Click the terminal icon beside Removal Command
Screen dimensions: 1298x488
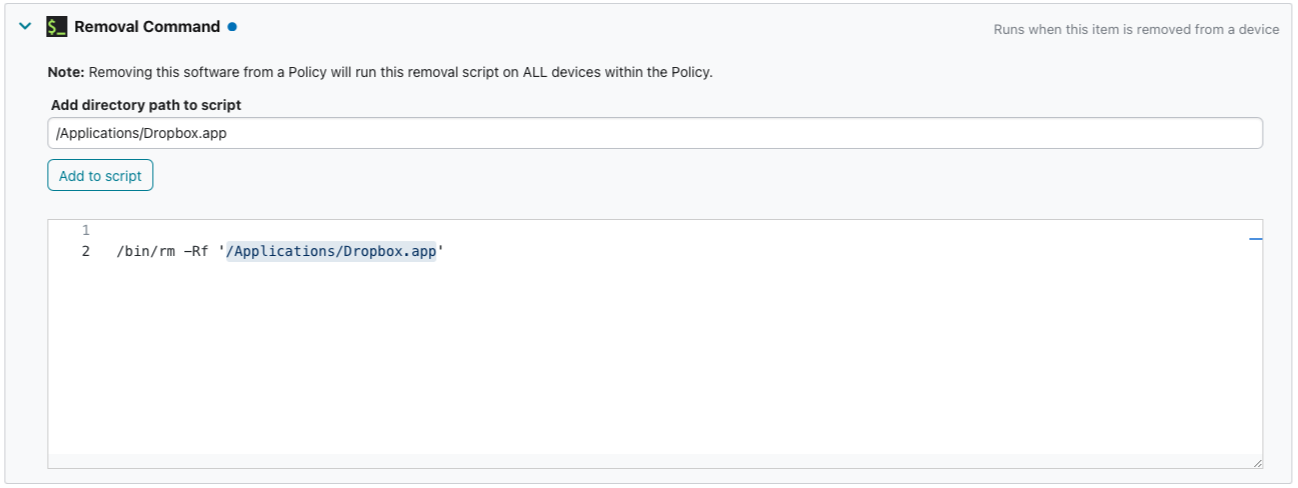[x=57, y=28]
